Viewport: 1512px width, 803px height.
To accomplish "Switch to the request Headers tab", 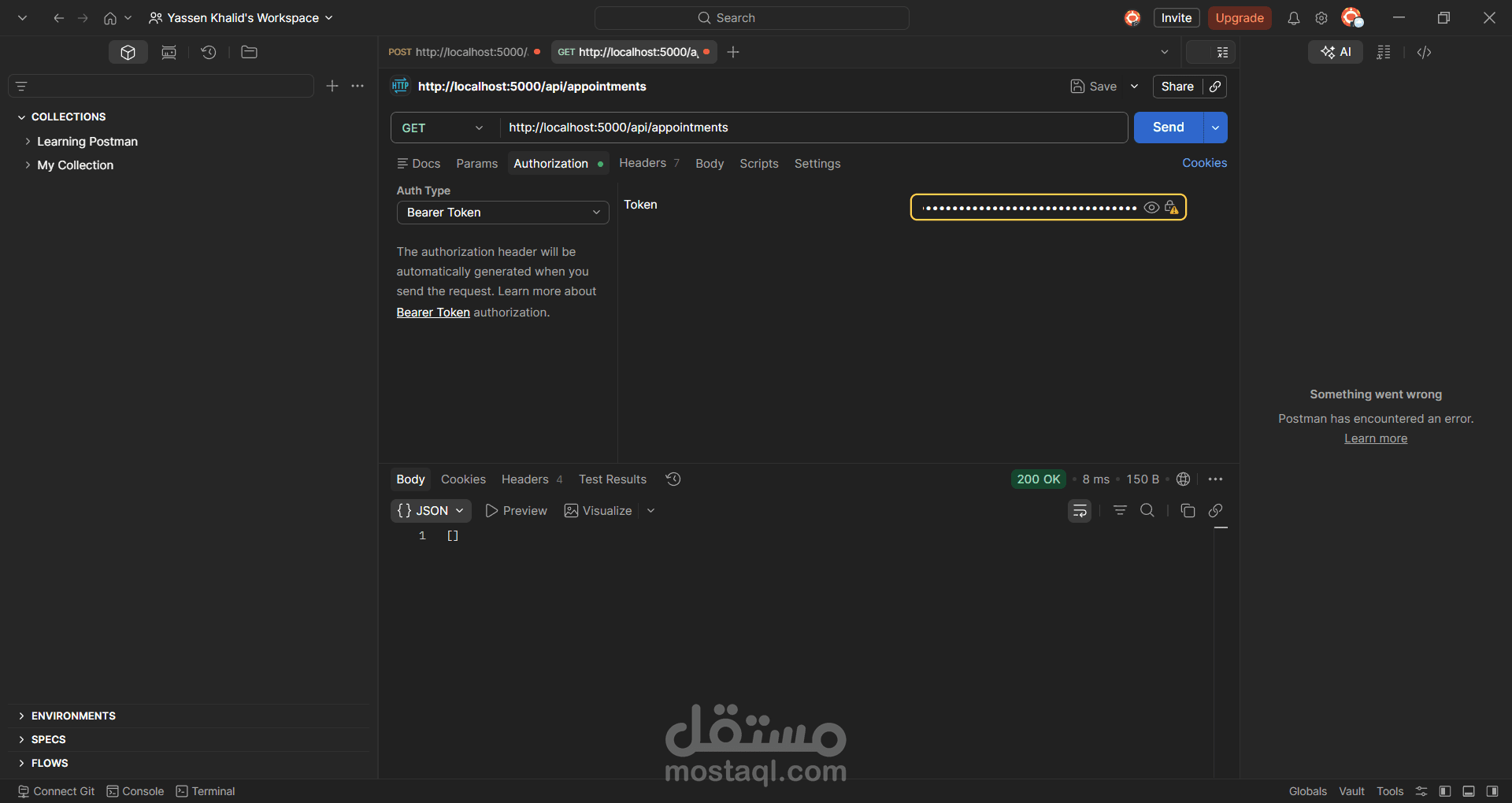I will pos(649,163).
